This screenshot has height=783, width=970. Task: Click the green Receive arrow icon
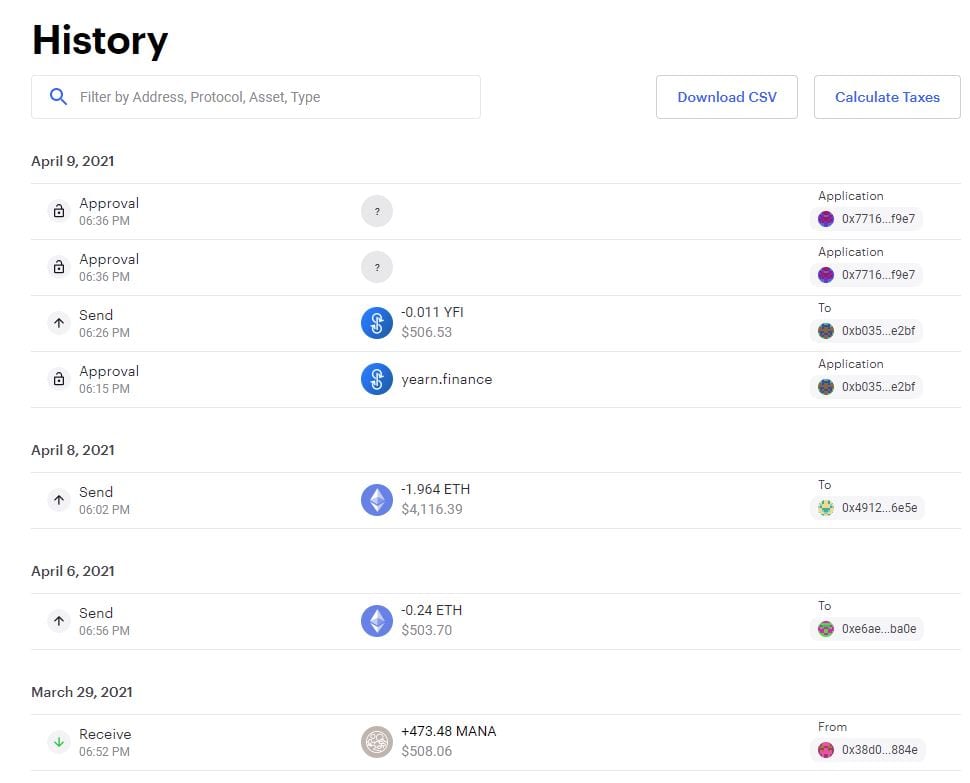[59, 742]
